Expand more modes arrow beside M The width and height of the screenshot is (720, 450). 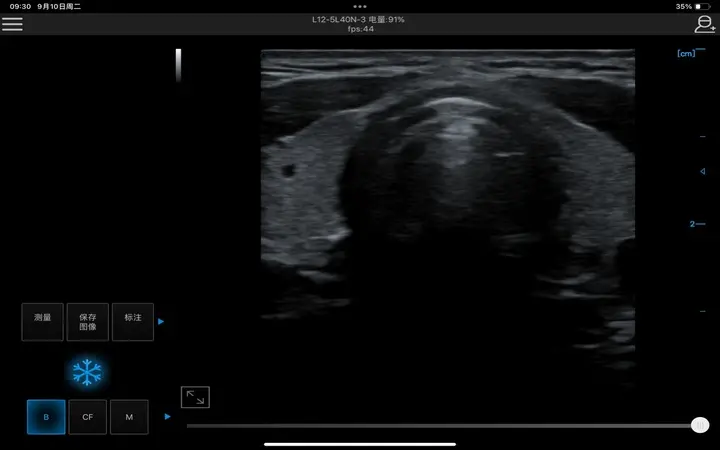click(168, 417)
